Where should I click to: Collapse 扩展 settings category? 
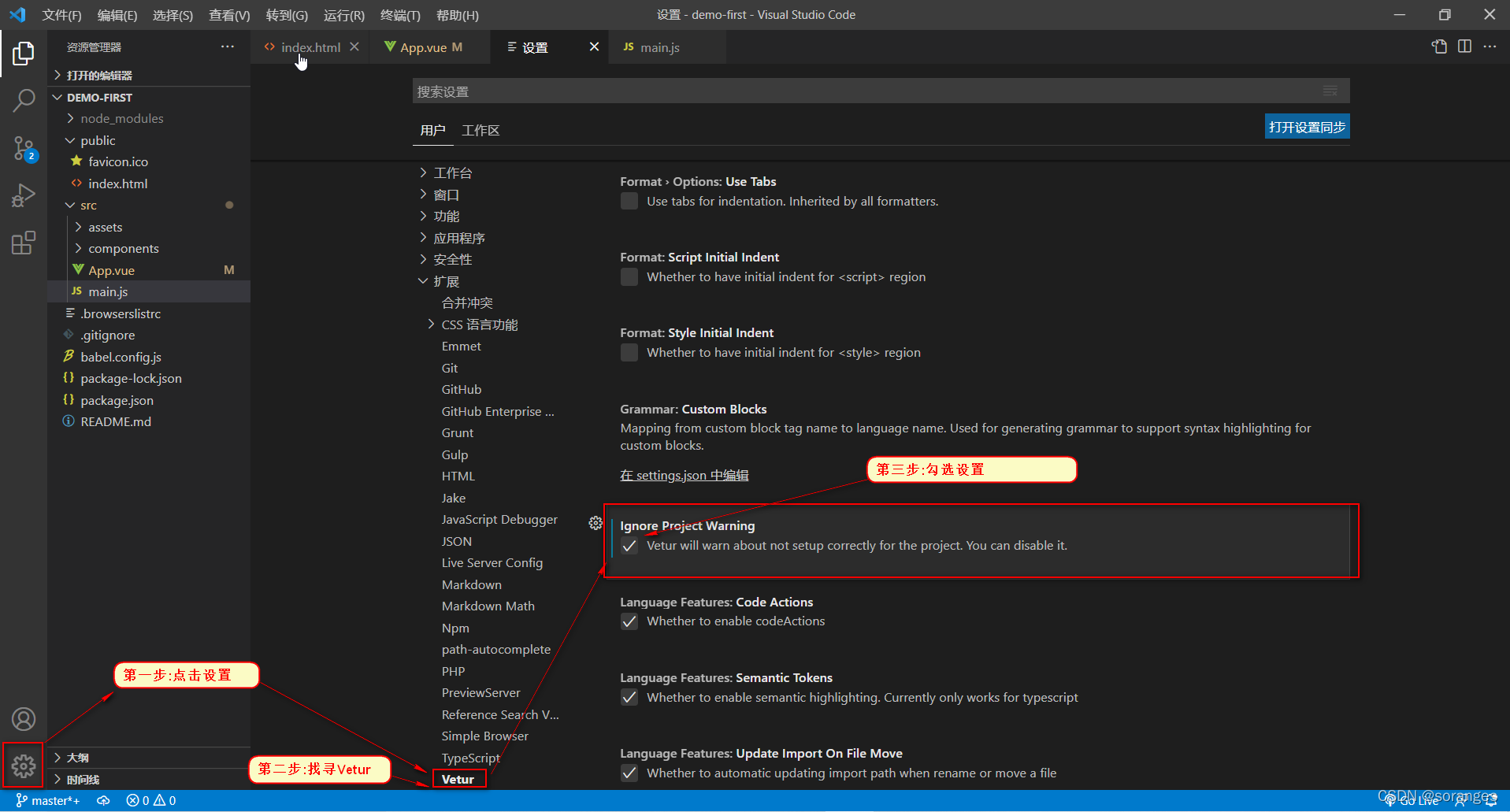click(447, 281)
